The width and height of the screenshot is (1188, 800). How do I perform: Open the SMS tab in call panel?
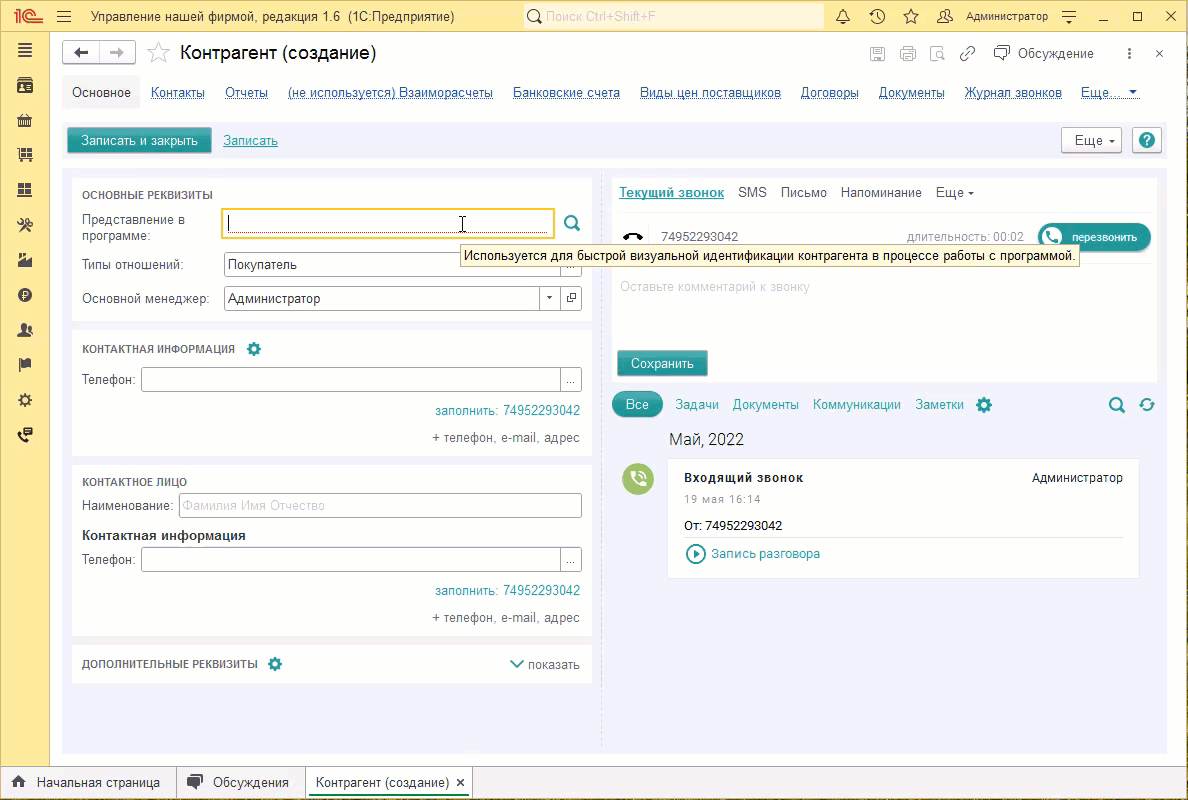752,192
